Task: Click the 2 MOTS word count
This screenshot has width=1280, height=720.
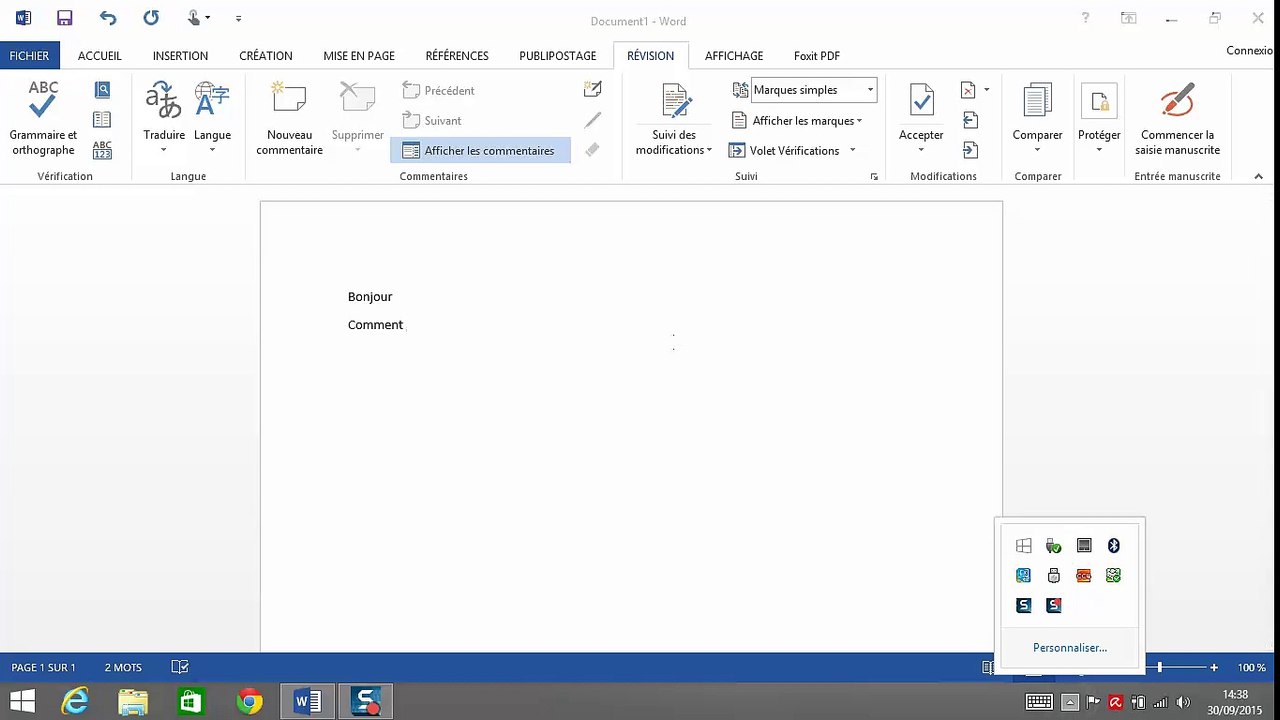Action: point(123,667)
